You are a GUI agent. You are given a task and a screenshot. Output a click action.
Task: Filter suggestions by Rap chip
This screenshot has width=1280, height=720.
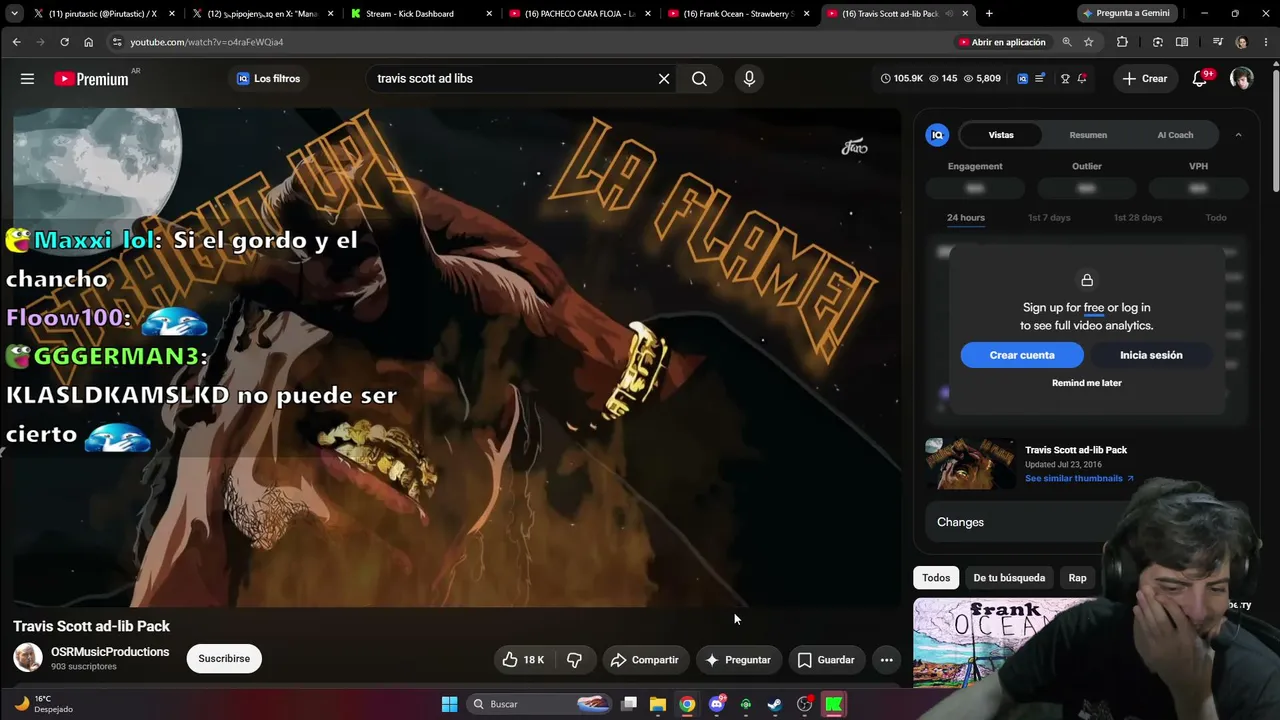point(1077,578)
